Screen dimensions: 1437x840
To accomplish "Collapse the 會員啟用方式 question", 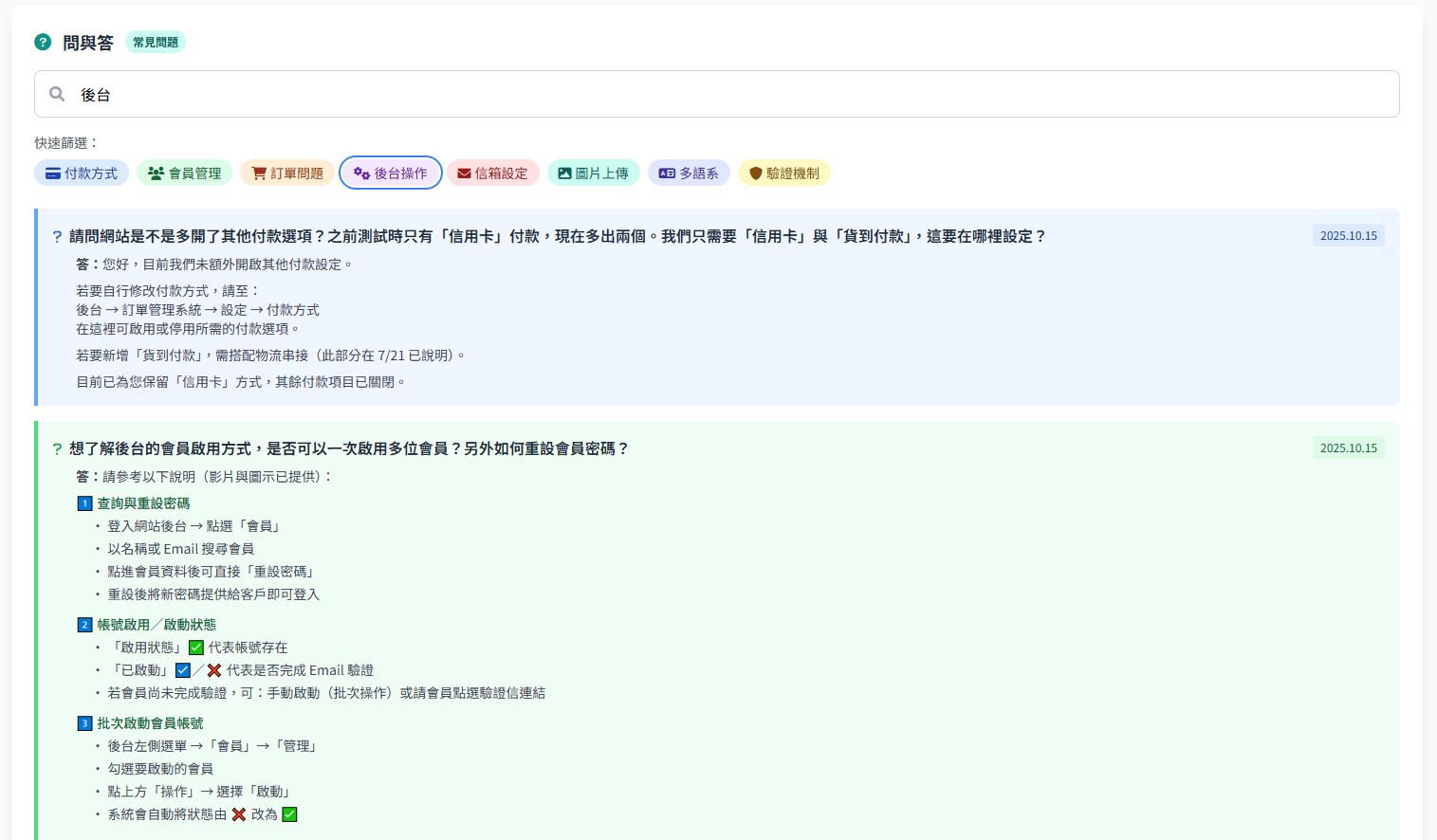I will [348, 448].
